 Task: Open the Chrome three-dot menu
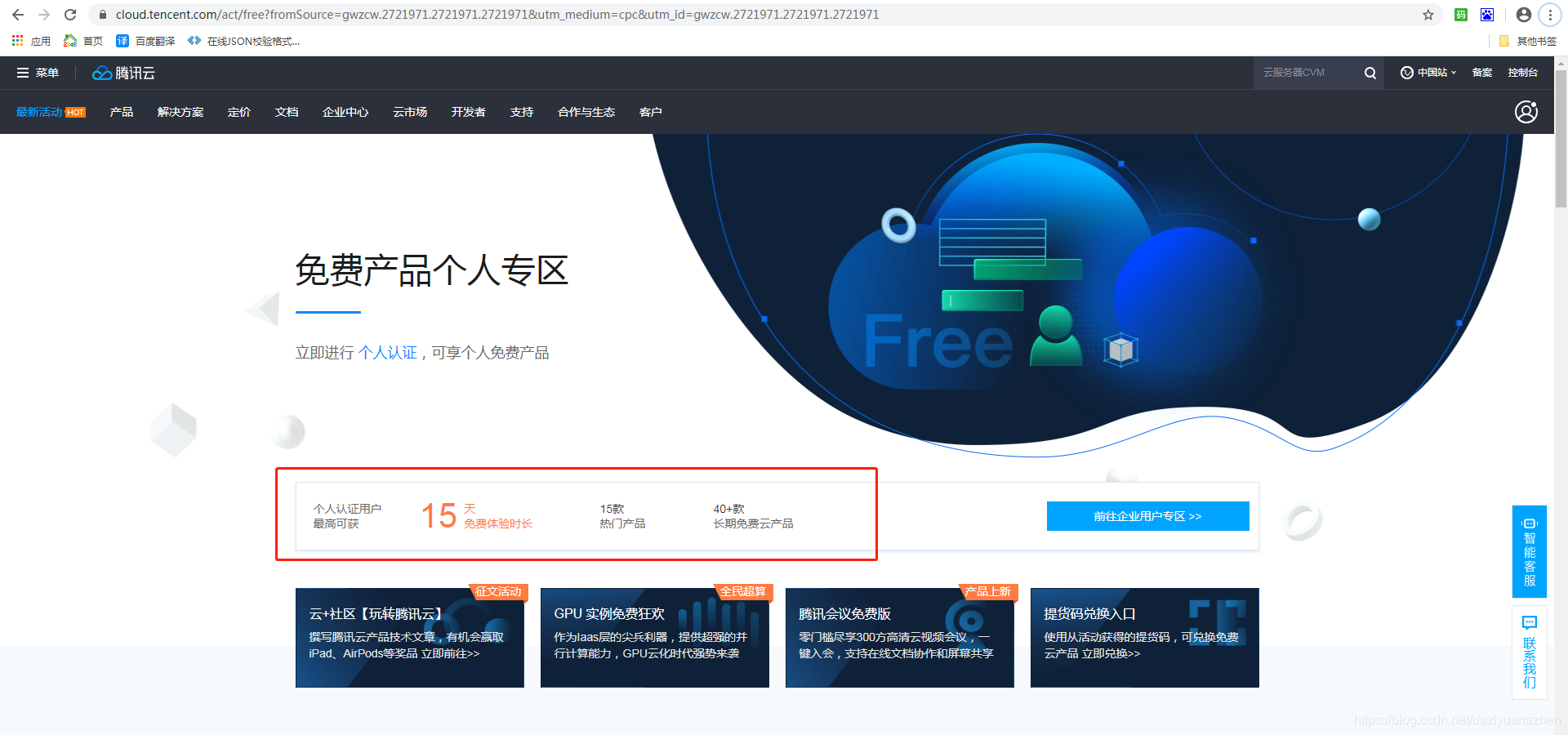tap(1550, 15)
